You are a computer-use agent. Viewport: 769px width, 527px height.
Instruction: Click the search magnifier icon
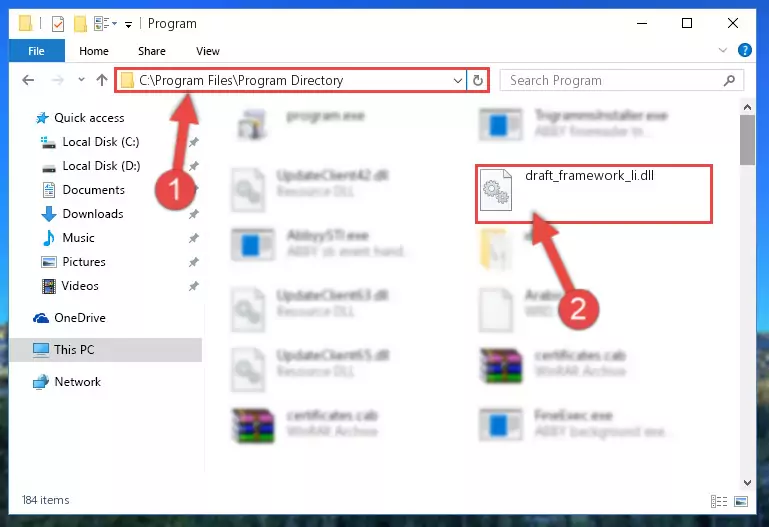tap(729, 80)
